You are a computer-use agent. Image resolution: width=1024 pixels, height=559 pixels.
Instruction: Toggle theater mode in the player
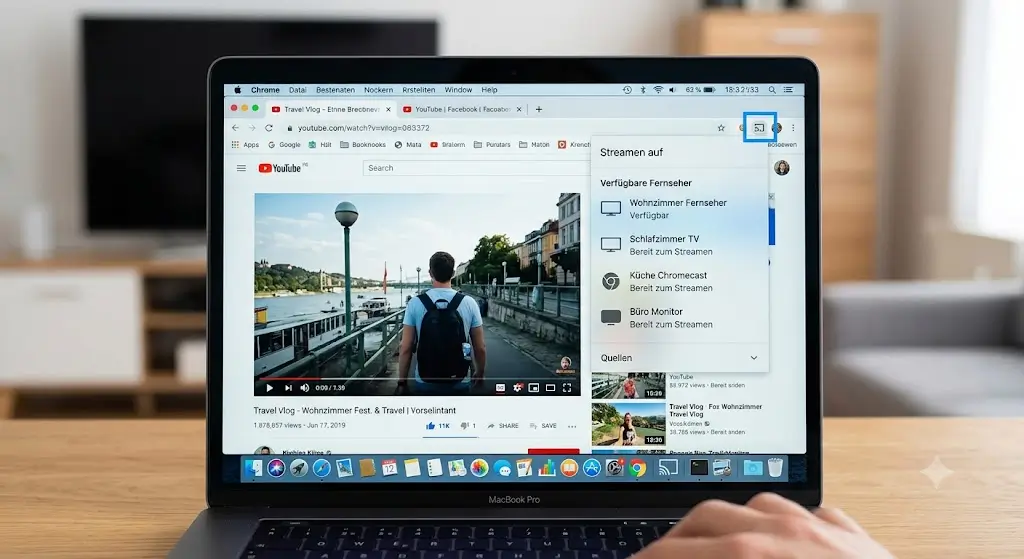click(551, 388)
